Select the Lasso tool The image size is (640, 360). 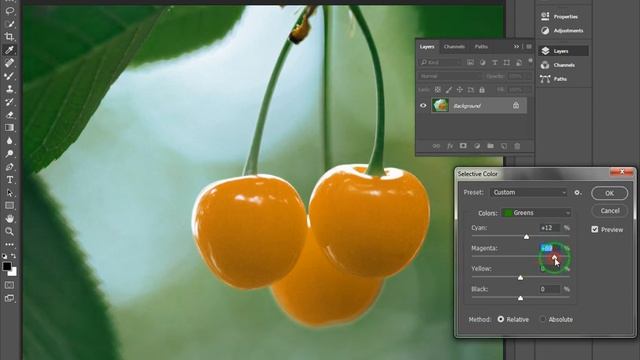(x=9, y=11)
